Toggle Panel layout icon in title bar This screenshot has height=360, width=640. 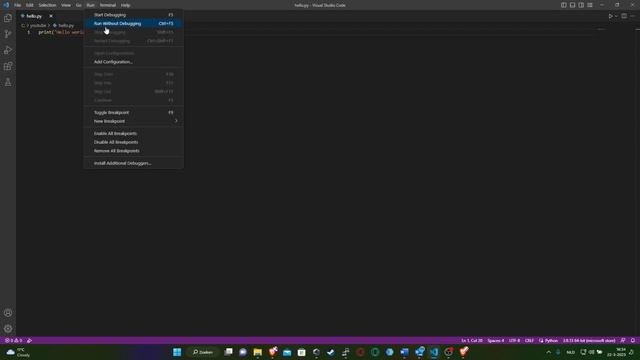(572, 5)
